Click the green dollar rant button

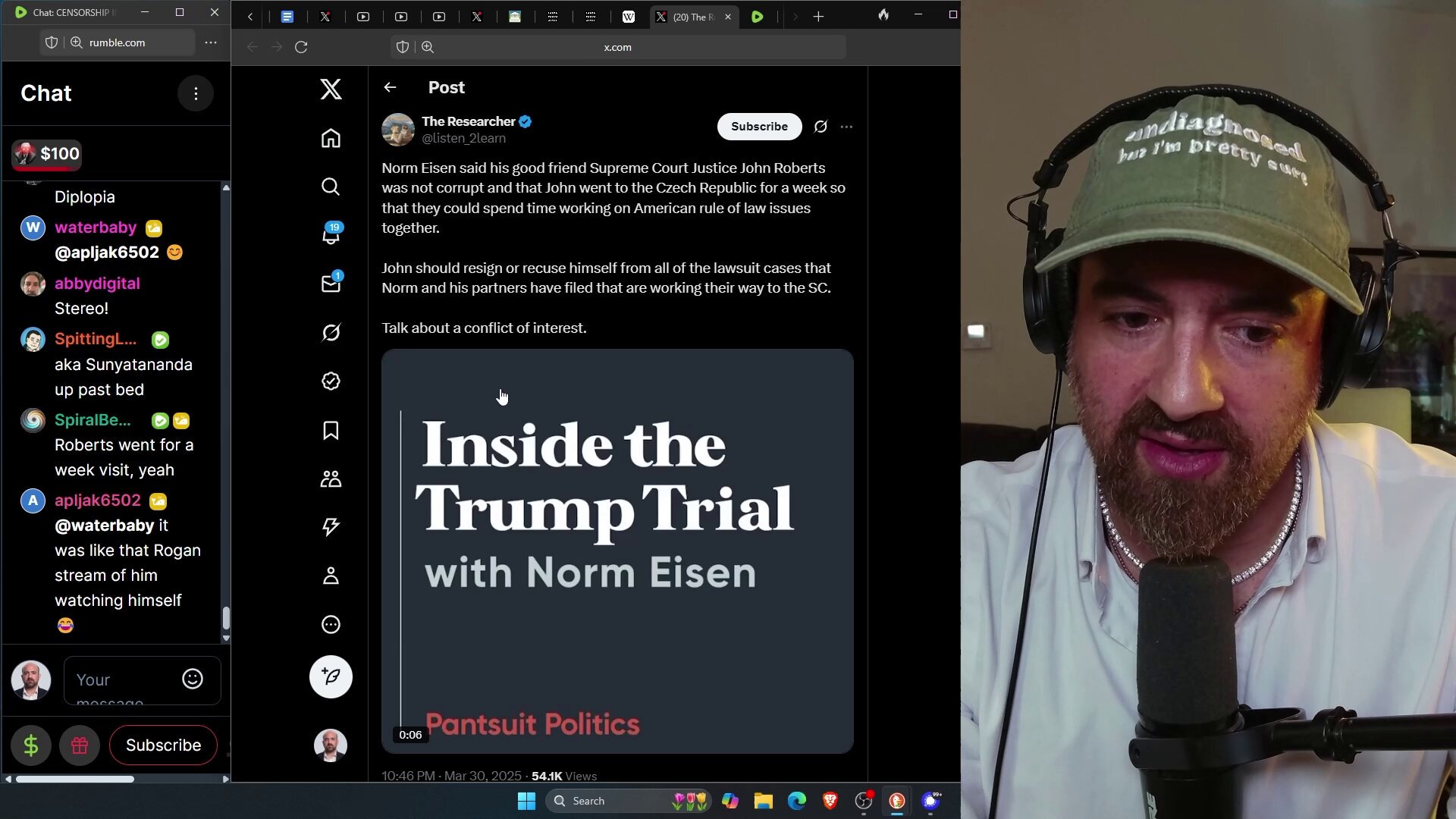pos(31,745)
